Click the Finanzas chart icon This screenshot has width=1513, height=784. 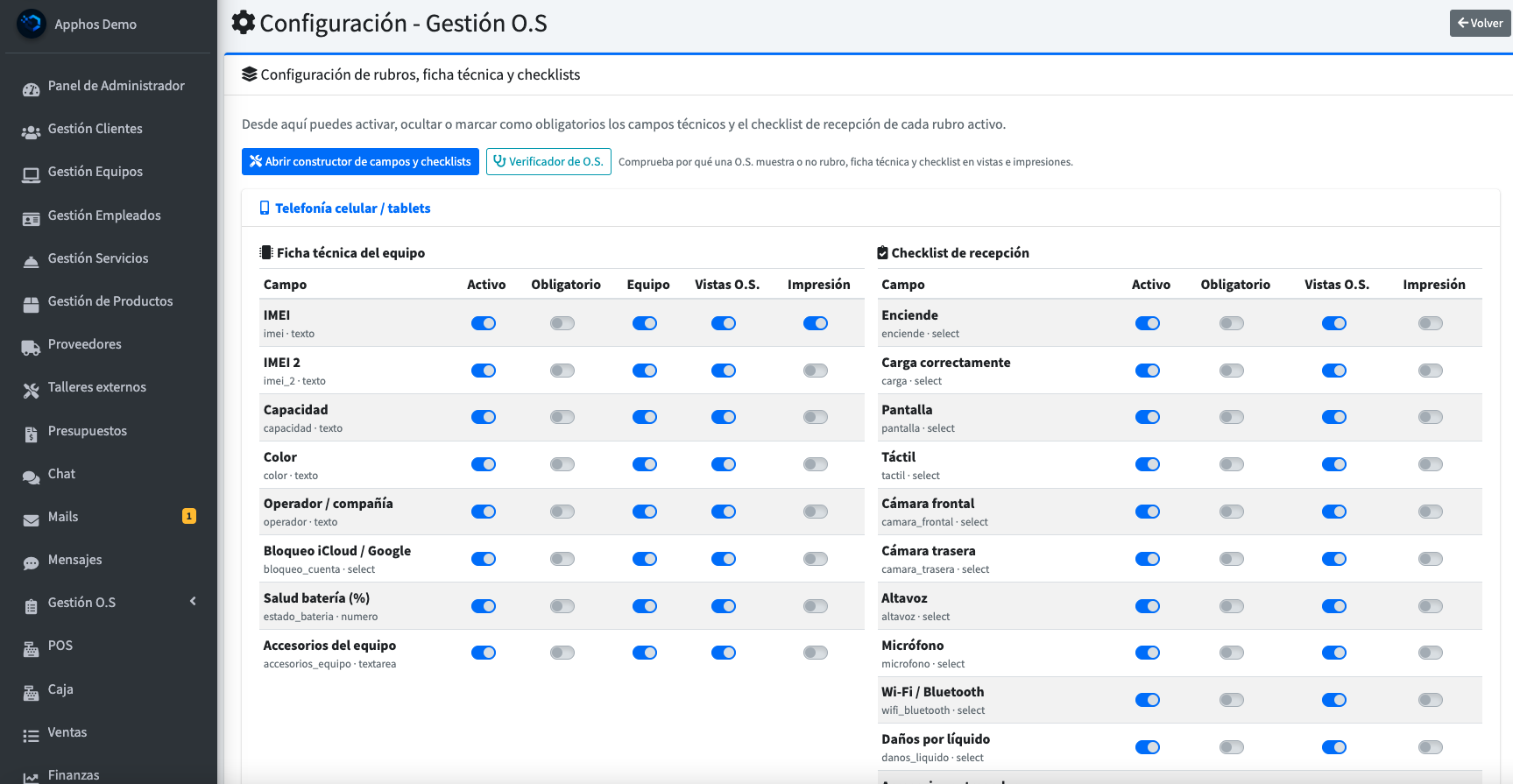click(x=31, y=776)
